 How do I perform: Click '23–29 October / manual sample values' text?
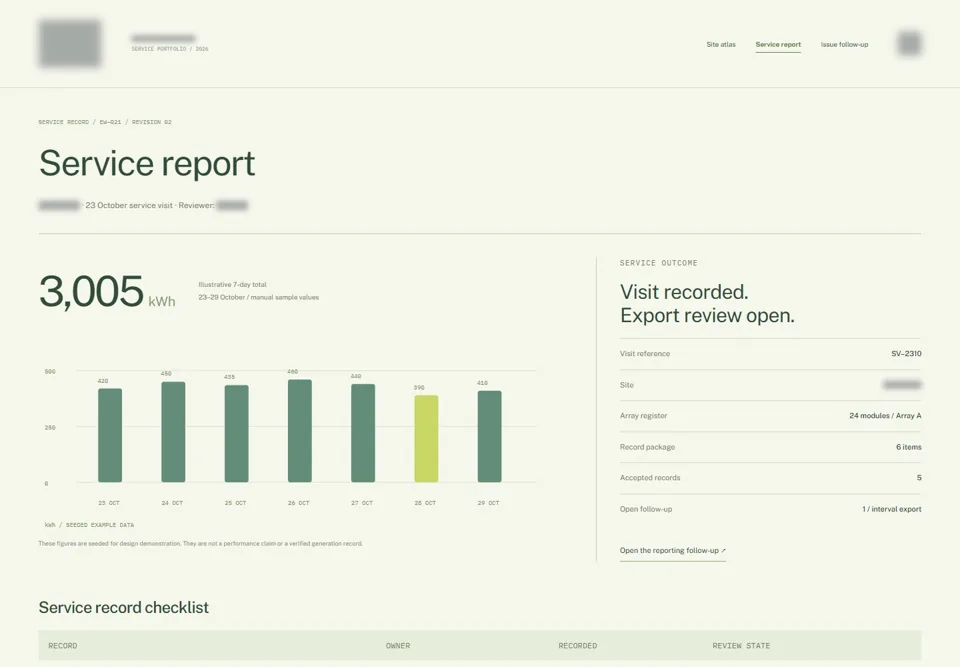pos(258,298)
